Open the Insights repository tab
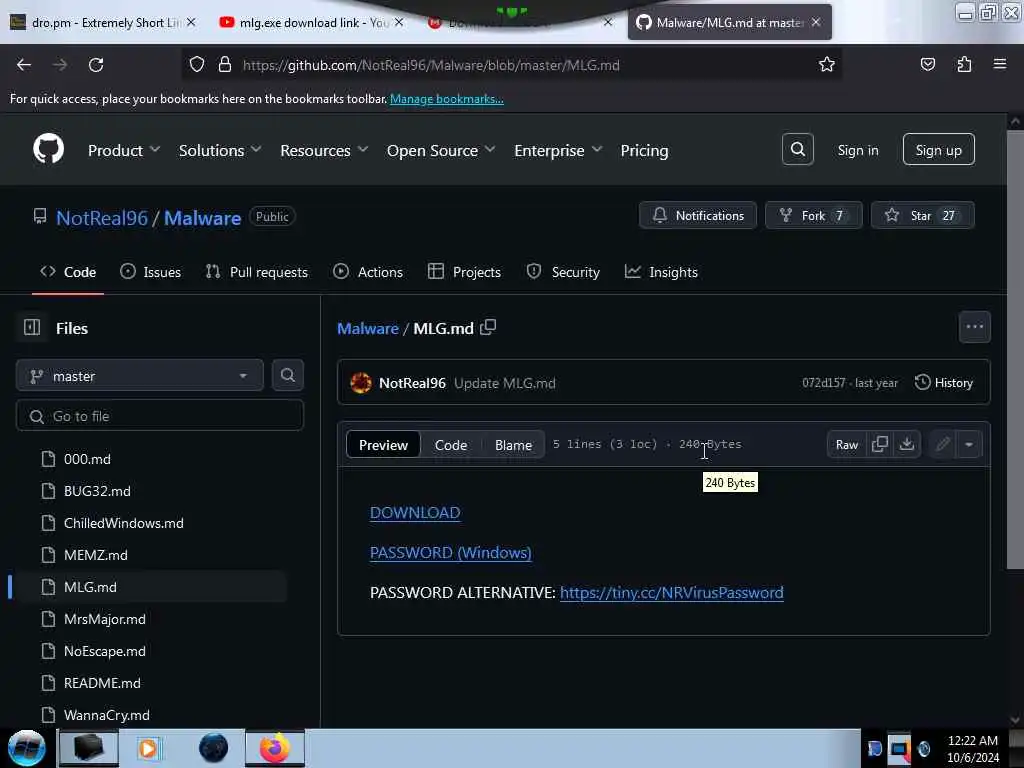 point(661,272)
